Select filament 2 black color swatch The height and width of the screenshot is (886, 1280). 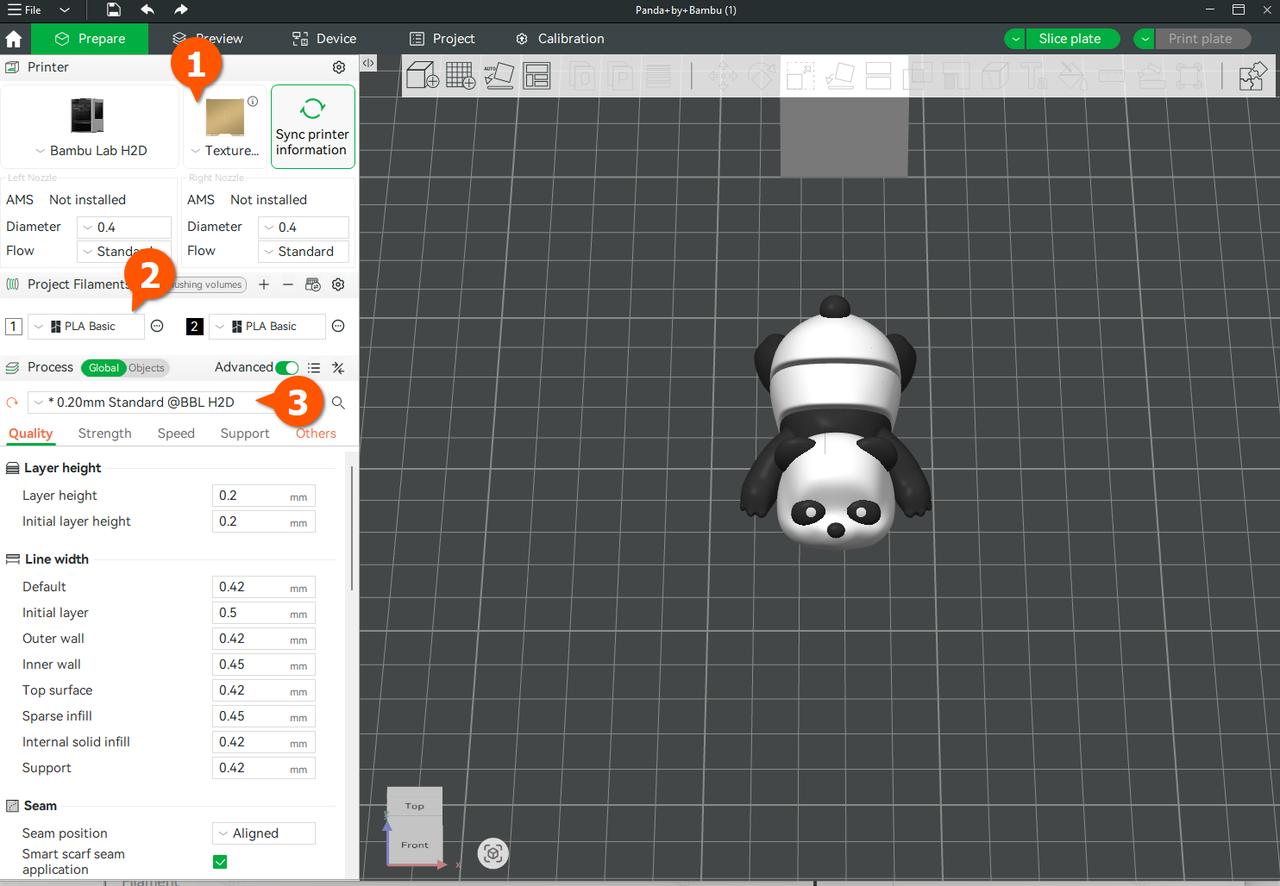click(x=195, y=326)
